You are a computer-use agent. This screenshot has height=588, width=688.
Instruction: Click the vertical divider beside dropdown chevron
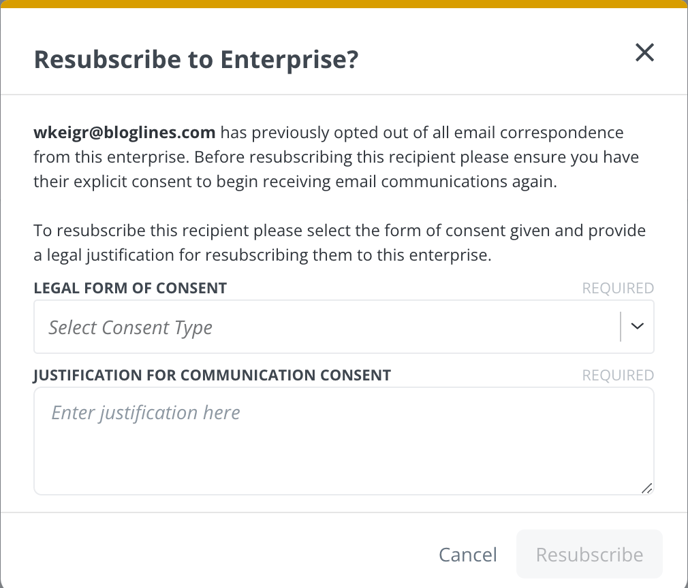[x=620, y=326]
